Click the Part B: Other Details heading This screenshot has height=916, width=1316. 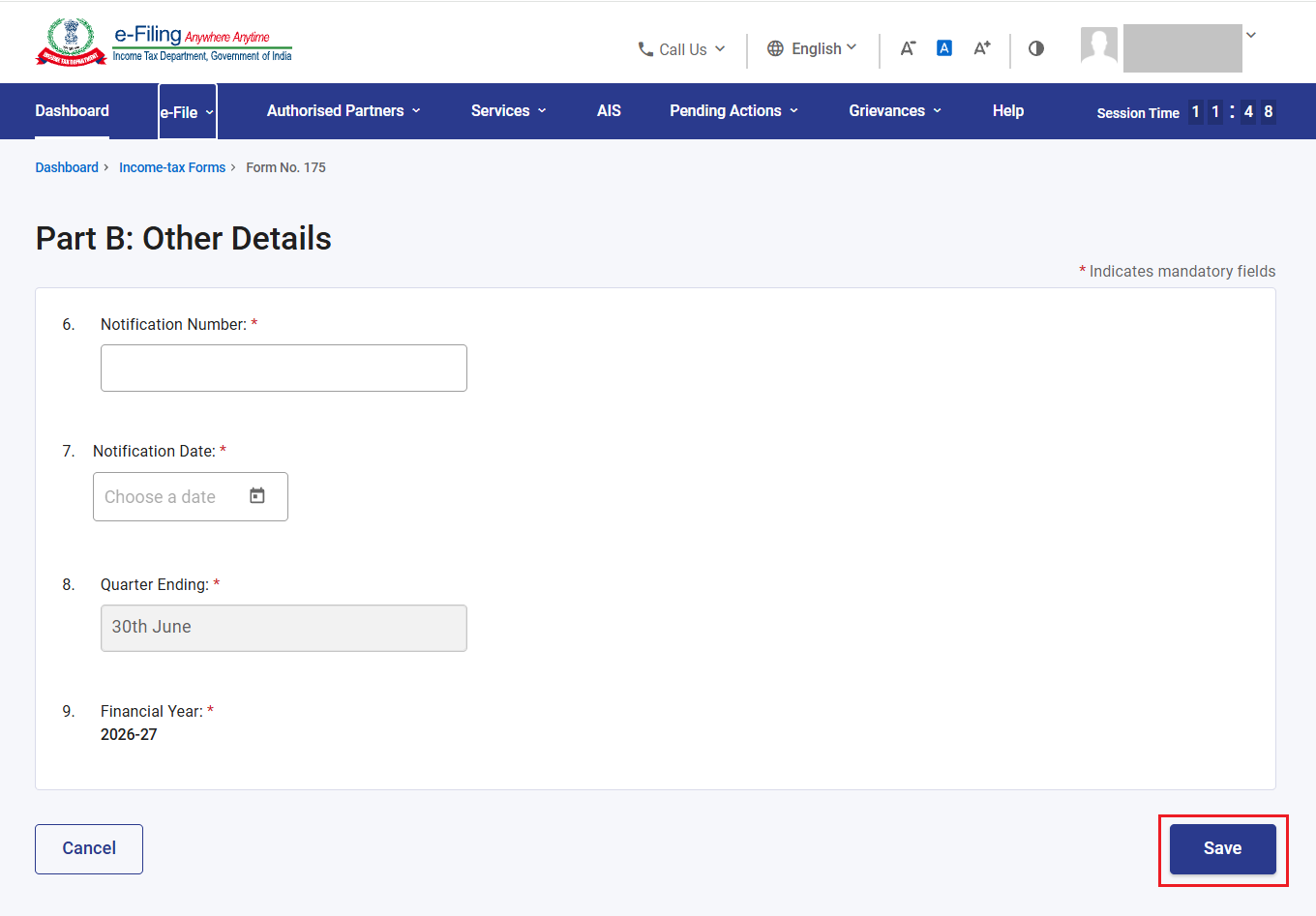pos(184,238)
